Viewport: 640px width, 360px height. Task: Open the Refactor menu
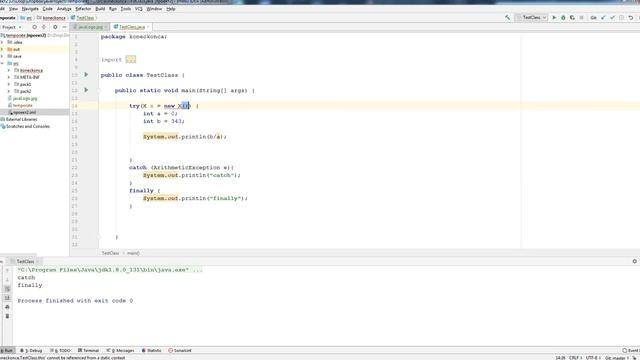[x=83, y=9]
